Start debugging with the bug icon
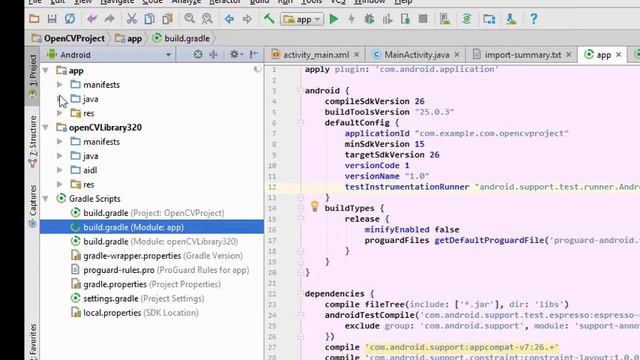 click(x=369, y=19)
